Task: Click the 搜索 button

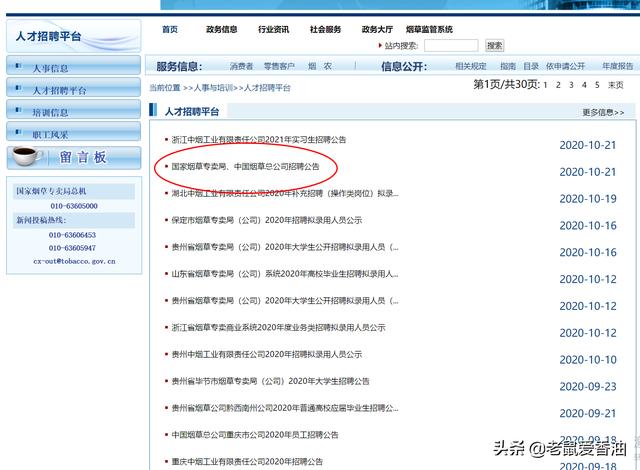Action: pyautogui.click(x=495, y=45)
